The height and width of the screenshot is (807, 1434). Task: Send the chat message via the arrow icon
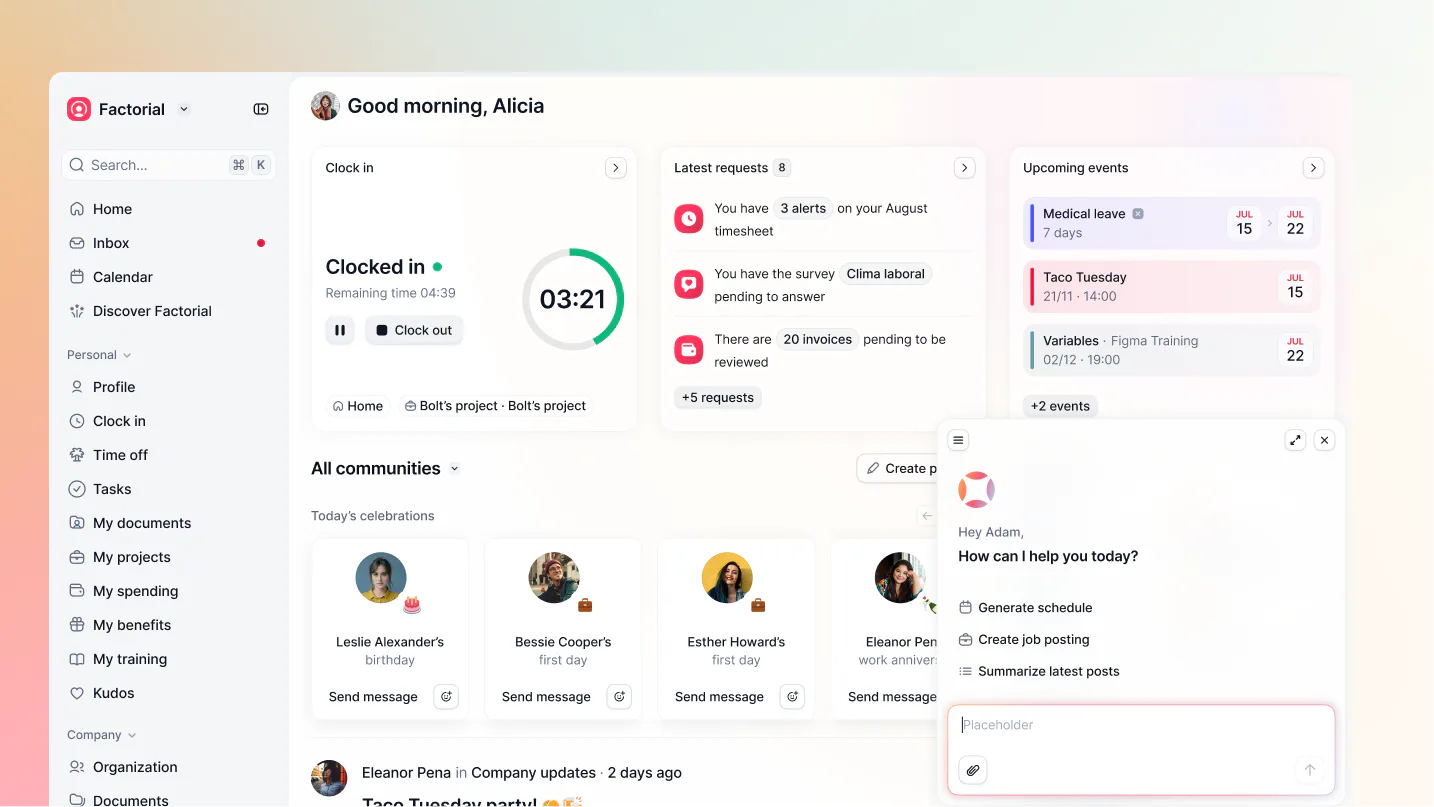pyautogui.click(x=1309, y=770)
